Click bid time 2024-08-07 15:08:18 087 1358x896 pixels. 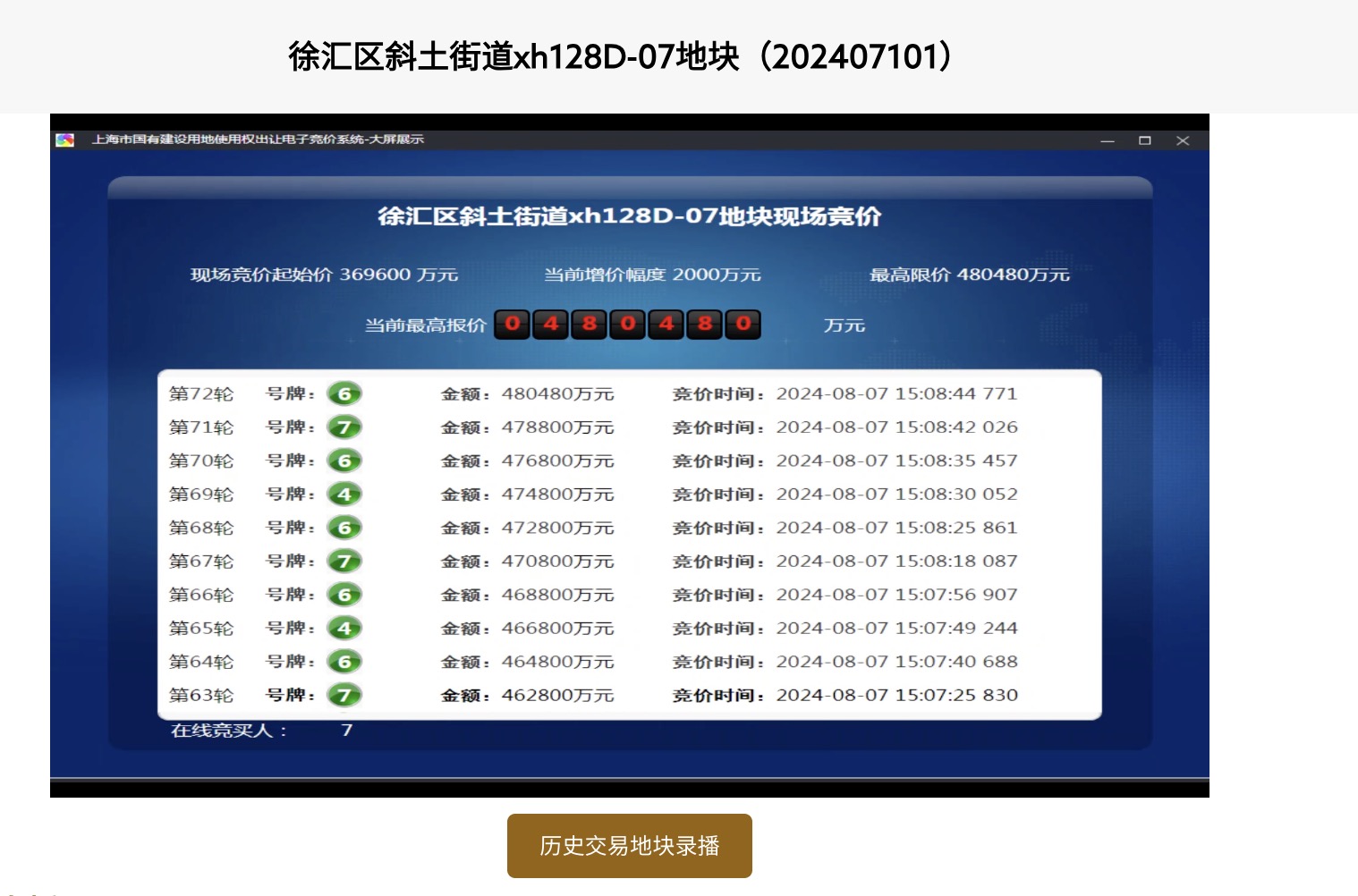(897, 562)
